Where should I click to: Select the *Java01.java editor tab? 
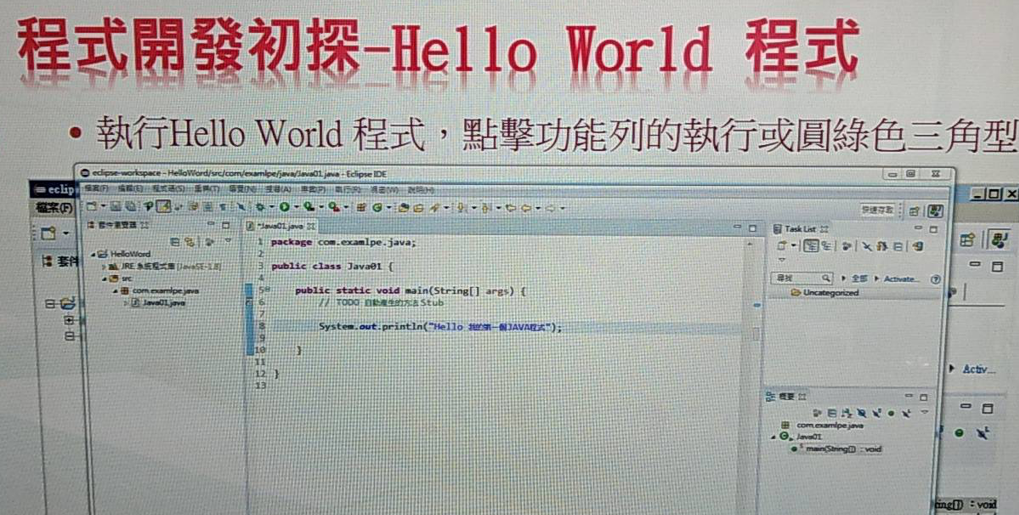coord(281,226)
